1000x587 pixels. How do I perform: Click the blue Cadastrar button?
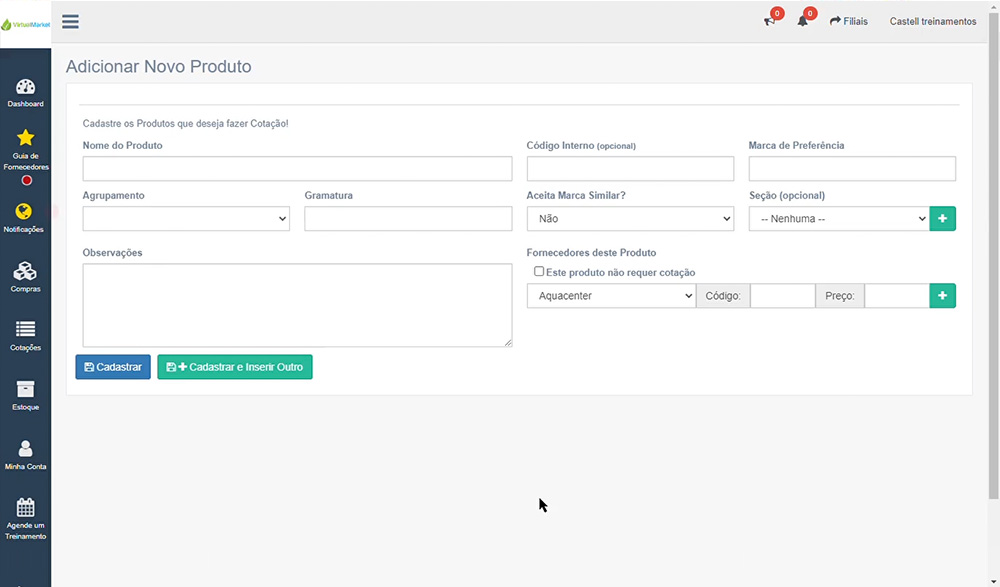(x=113, y=367)
